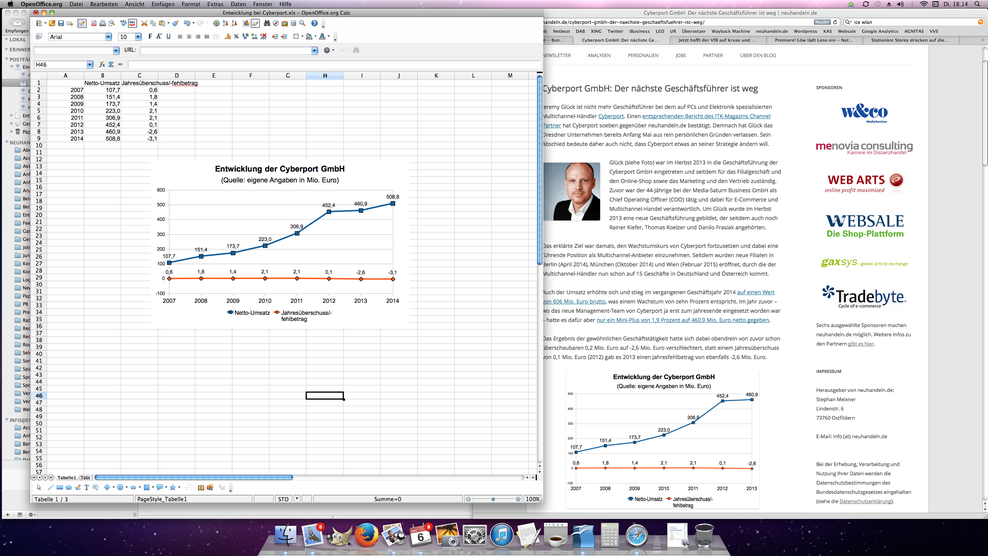This screenshot has height=556, width=988.
Task: Click the Export as PDF icon
Action: point(94,23)
